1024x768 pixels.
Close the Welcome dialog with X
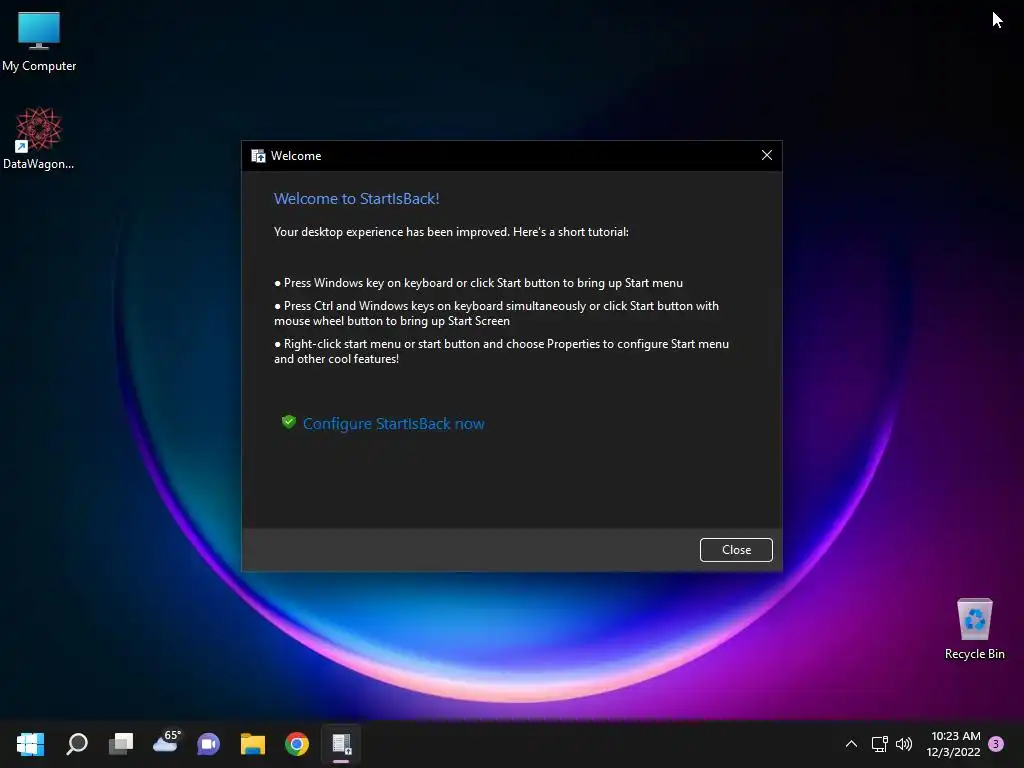click(x=767, y=155)
